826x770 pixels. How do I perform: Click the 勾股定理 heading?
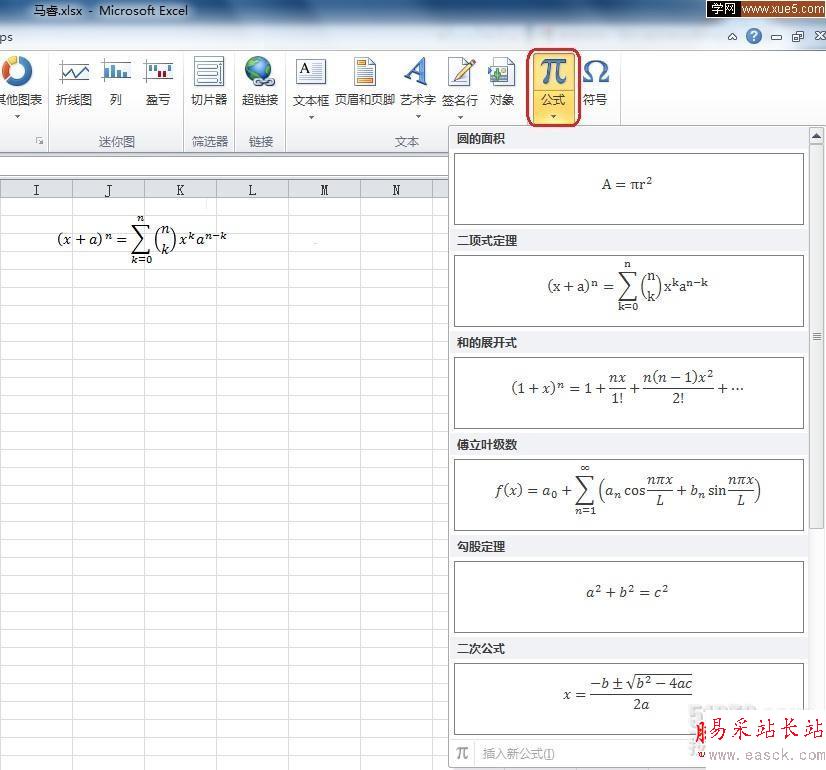480,547
